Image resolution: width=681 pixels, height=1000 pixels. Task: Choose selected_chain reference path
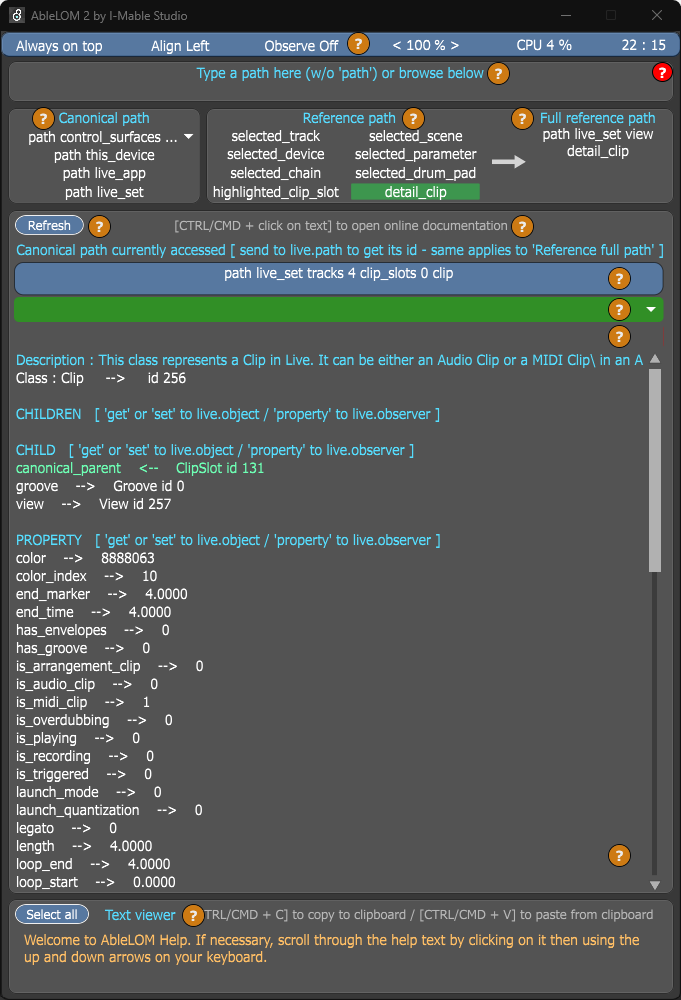pyautogui.click(x=275, y=173)
